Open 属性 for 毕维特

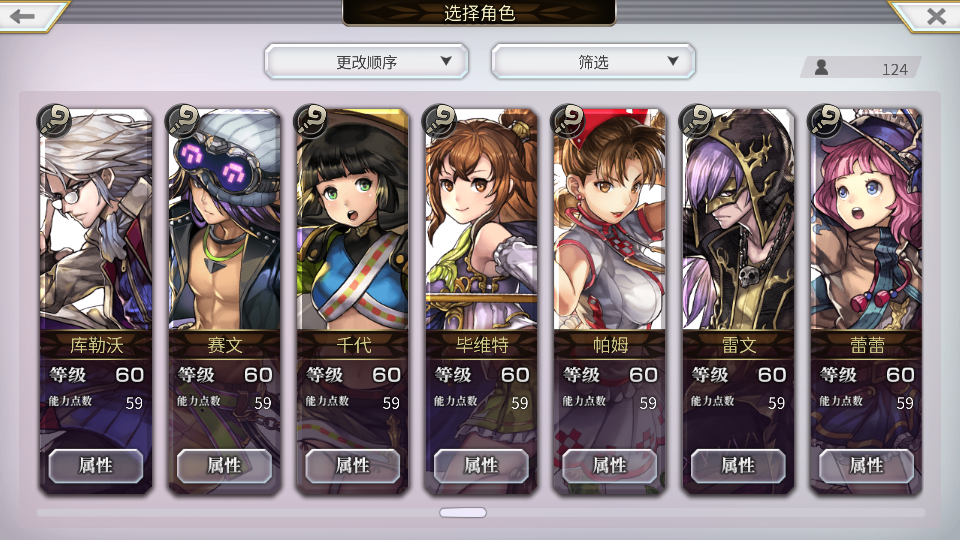coord(481,466)
